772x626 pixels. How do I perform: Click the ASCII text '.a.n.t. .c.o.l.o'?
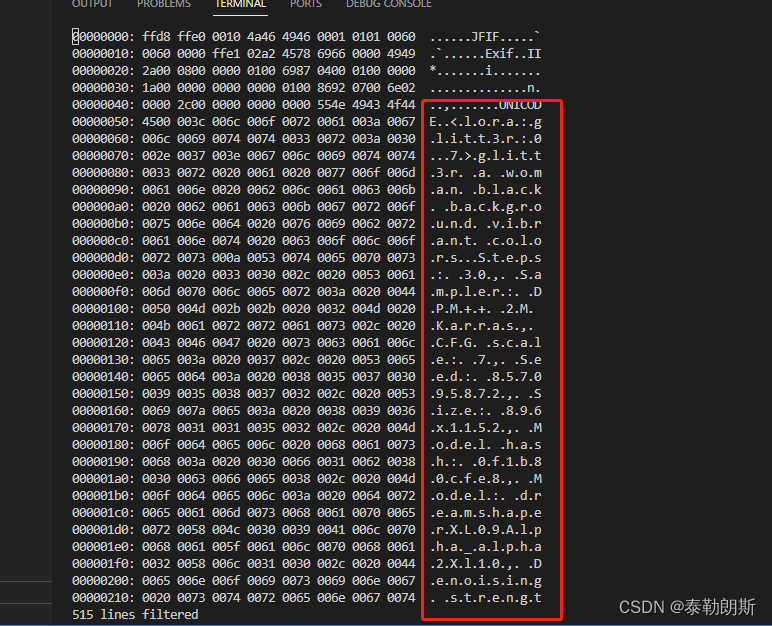485,240
